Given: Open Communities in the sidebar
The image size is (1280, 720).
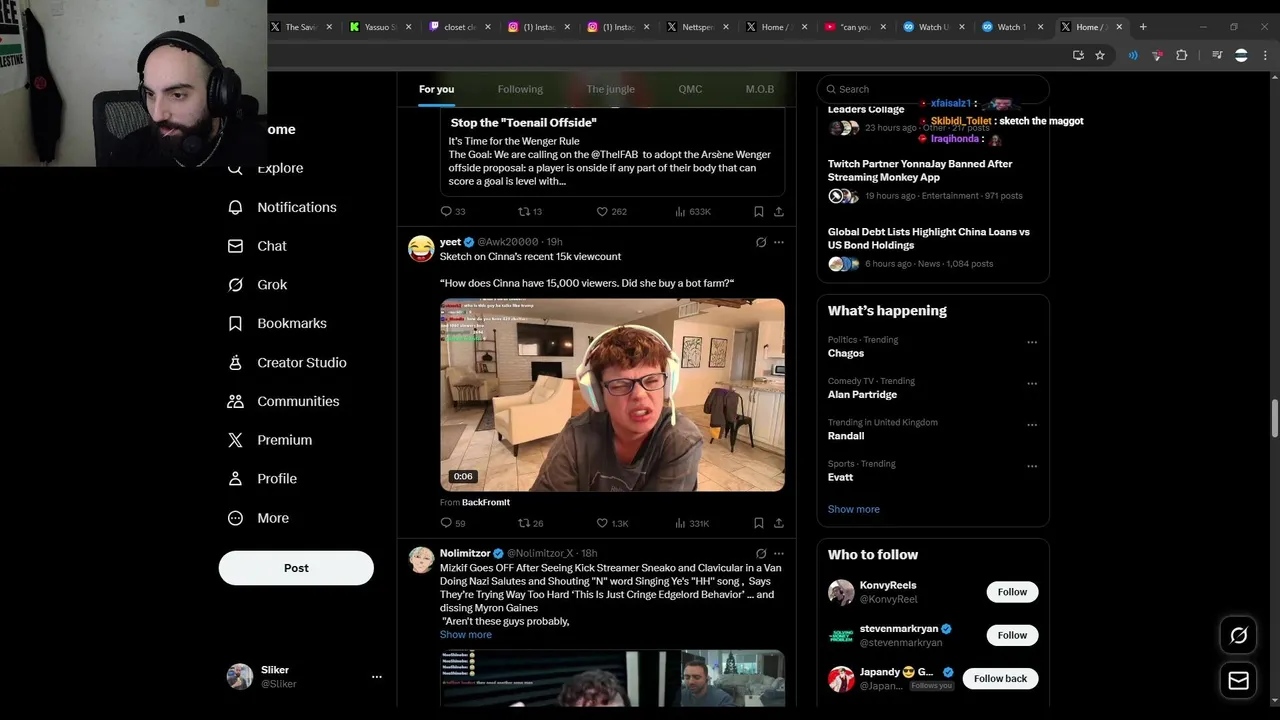Looking at the screenshot, I should pos(284,401).
